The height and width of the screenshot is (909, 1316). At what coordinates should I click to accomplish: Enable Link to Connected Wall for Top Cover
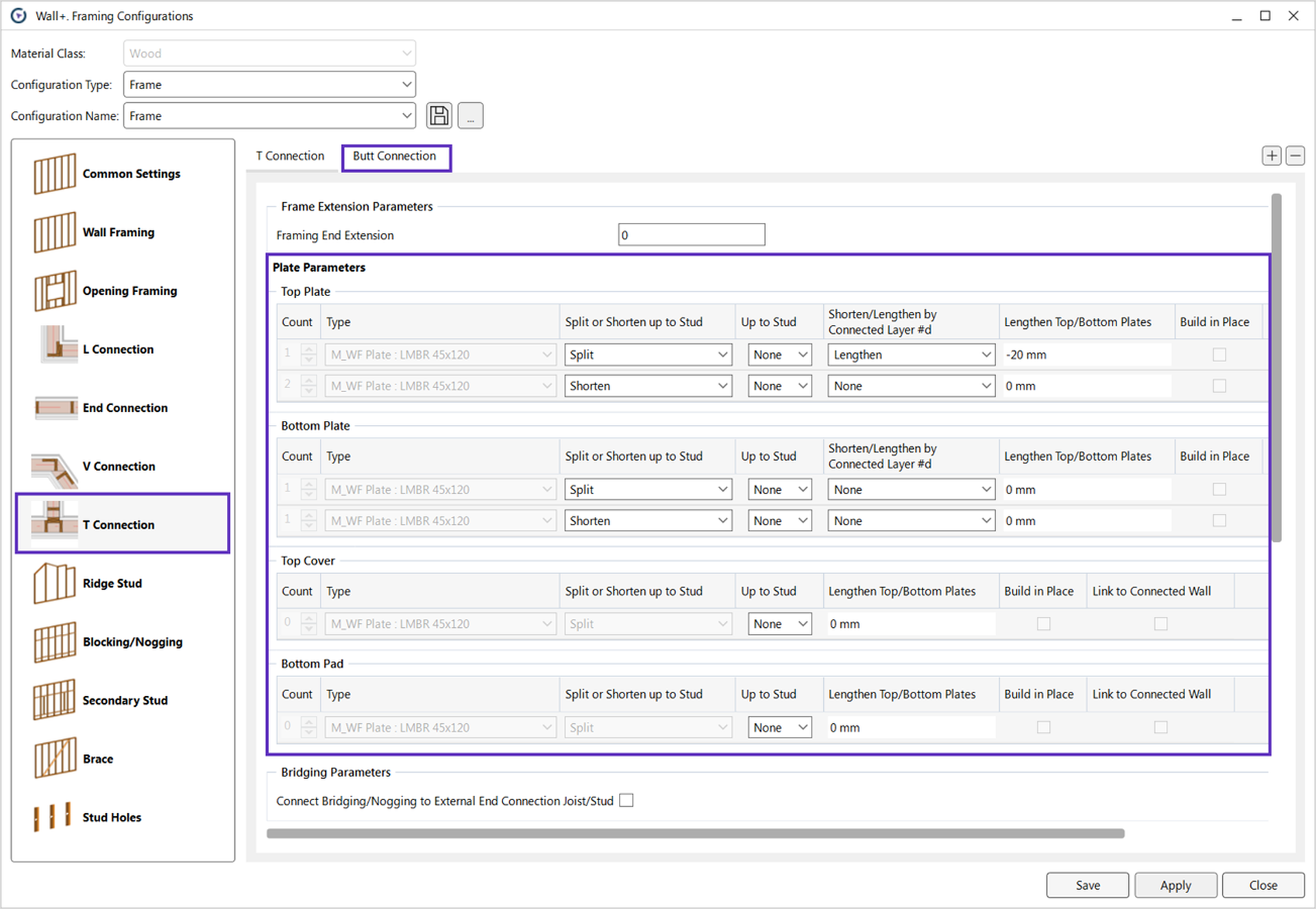tap(1160, 624)
